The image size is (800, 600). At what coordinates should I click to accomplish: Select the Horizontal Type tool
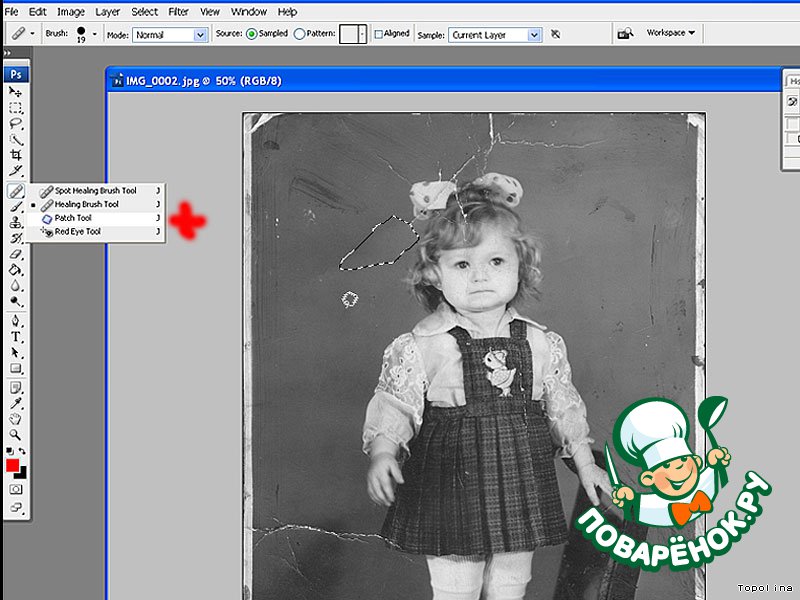(x=16, y=337)
